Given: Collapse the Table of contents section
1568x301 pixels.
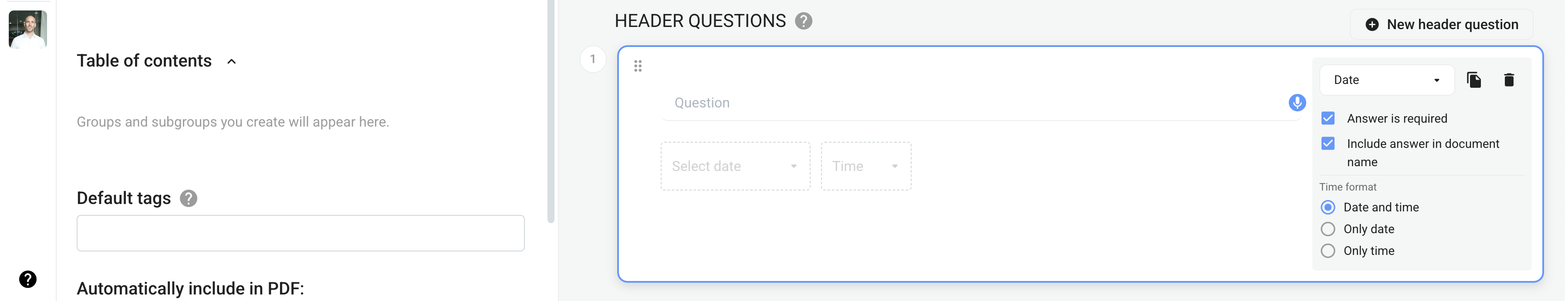Looking at the screenshot, I should tap(231, 61).
